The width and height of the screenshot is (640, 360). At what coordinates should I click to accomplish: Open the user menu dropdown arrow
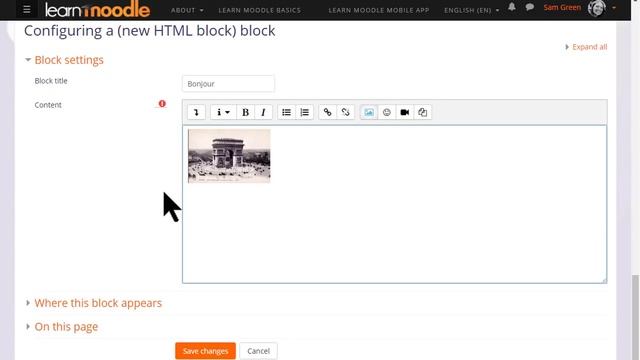[614, 8]
